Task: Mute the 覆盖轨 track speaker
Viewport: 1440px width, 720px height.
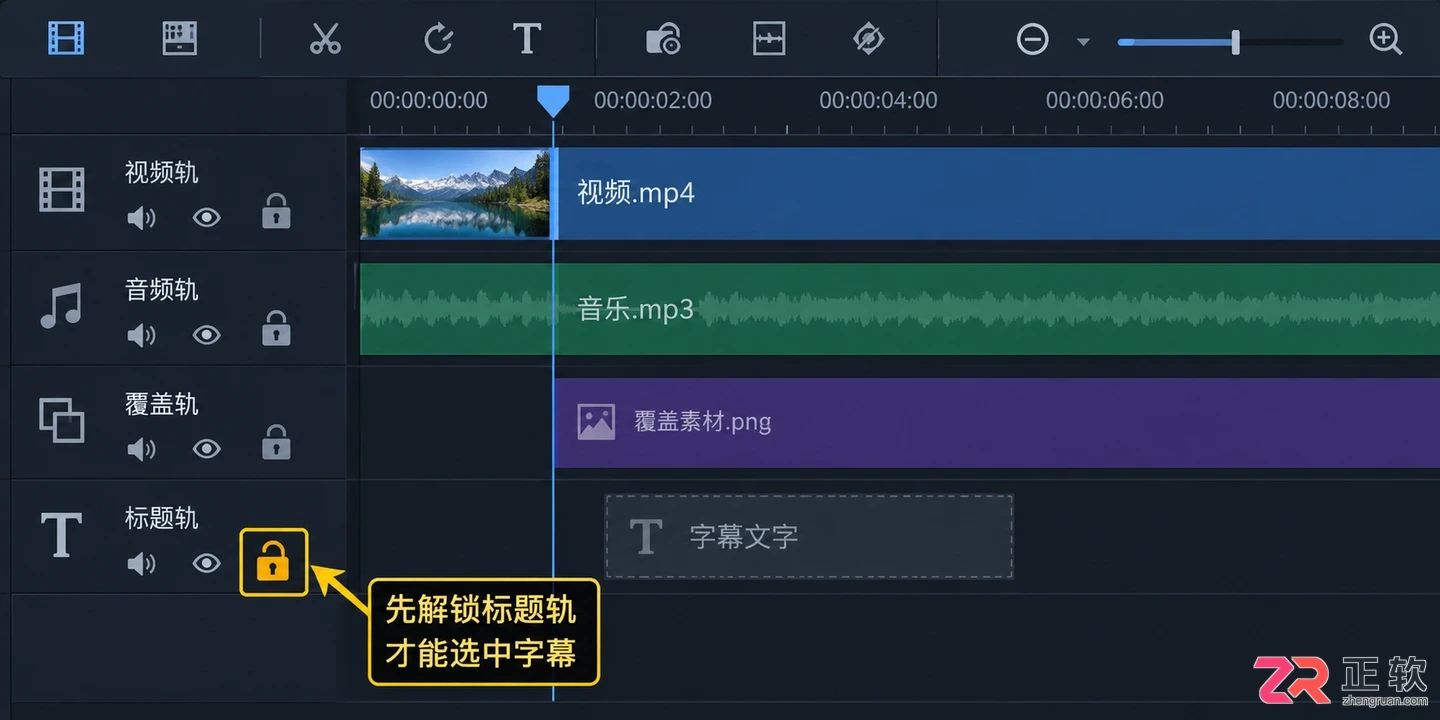Action: pos(142,449)
